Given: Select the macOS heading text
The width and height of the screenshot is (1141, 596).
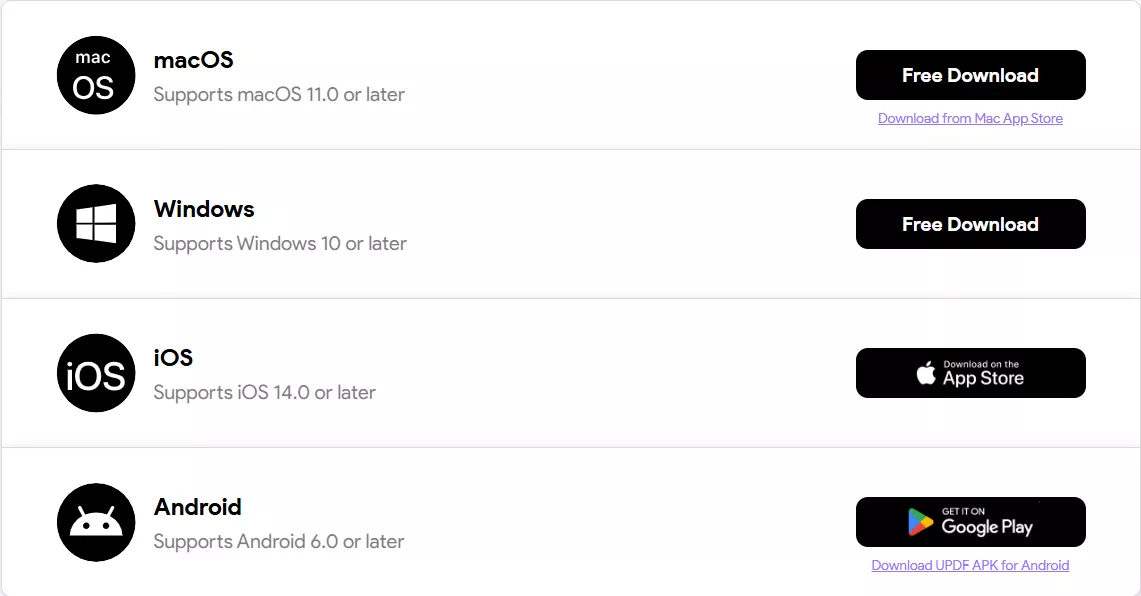Looking at the screenshot, I should coord(193,60).
